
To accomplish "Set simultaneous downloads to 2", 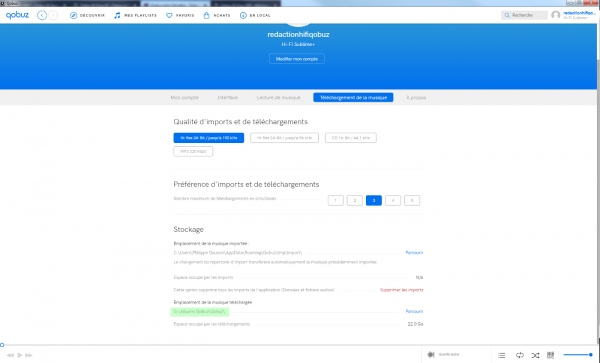I will click(355, 200).
